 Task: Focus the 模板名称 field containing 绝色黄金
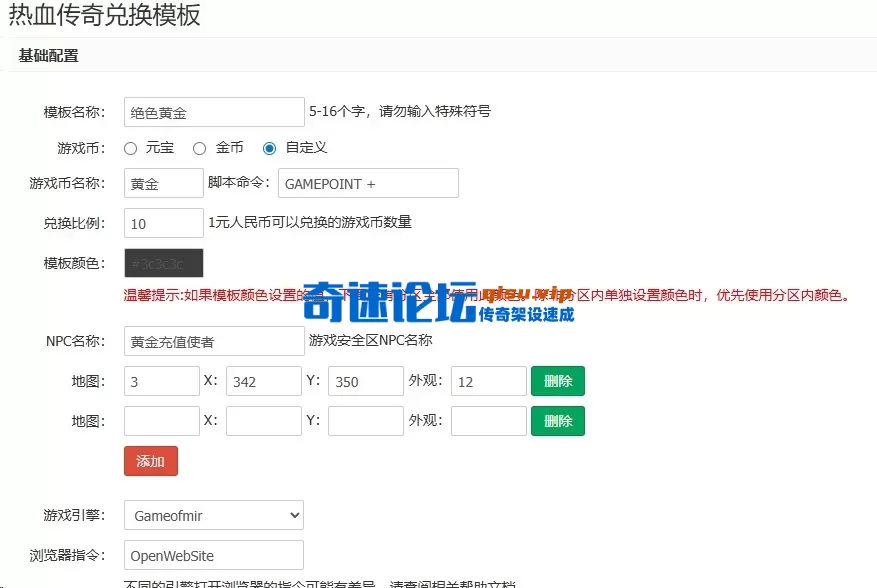[x=214, y=112]
